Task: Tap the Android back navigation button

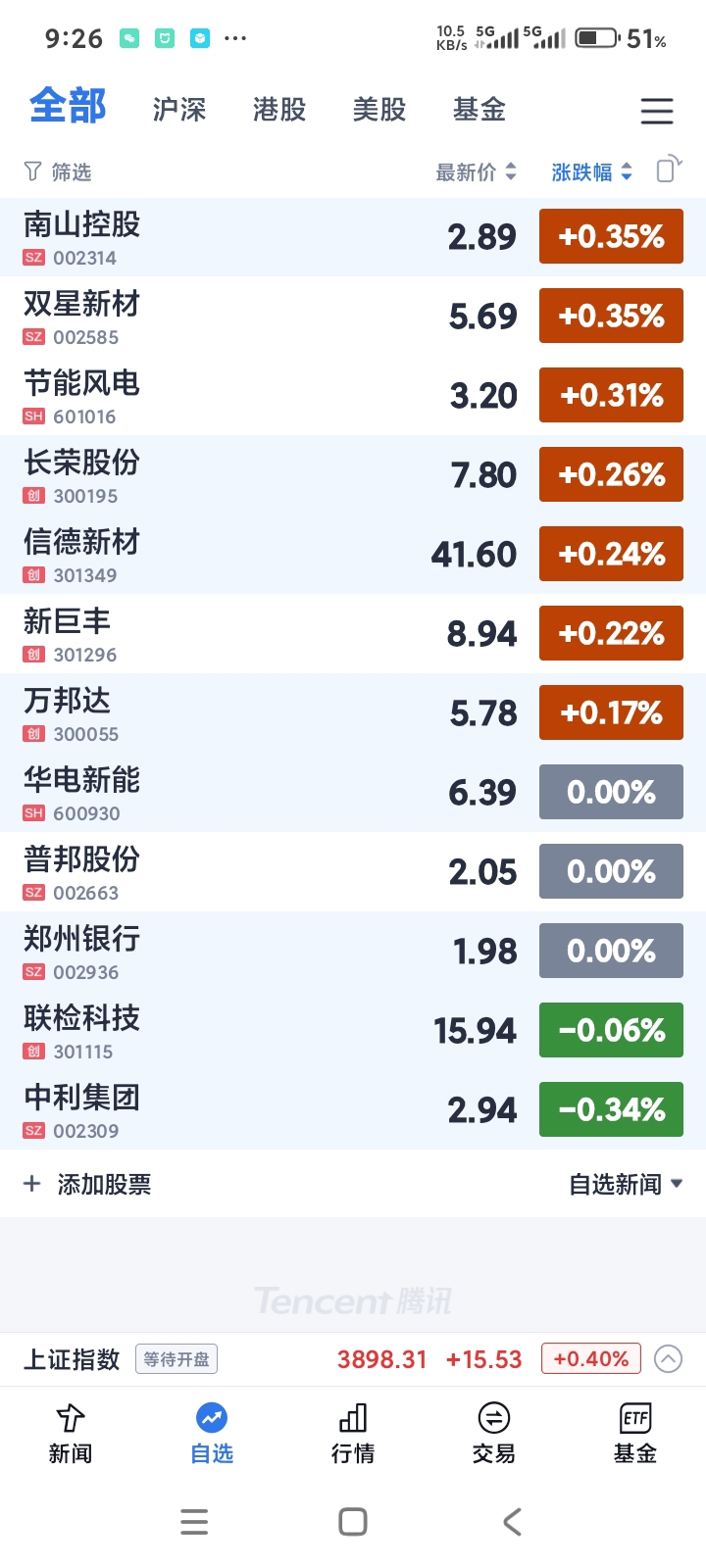Action: click(x=512, y=1522)
